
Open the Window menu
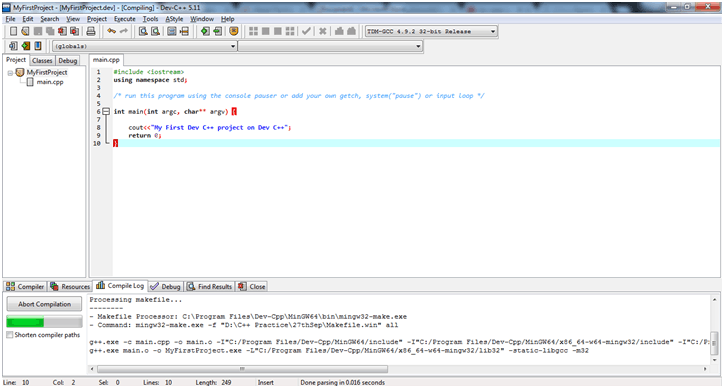[202, 19]
